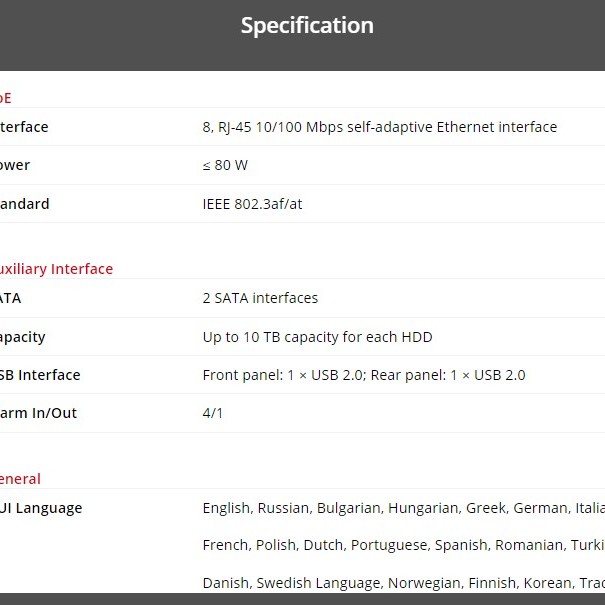Click the ≤ 80 W power value
Viewport: 605px width, 605px height.
(225, 165)
